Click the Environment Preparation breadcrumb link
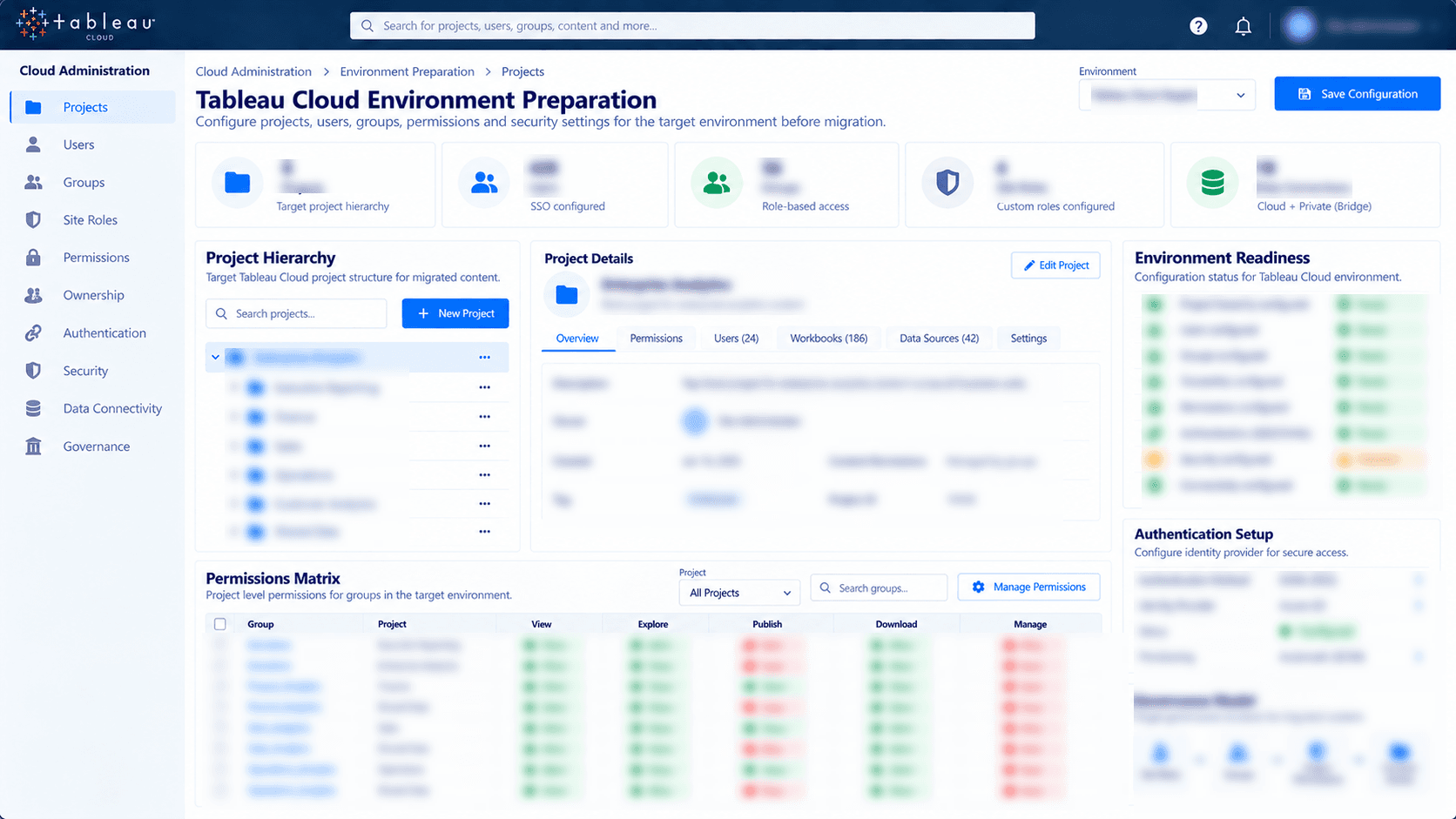This screenshot has width=1456, height=819. [407, 71]
